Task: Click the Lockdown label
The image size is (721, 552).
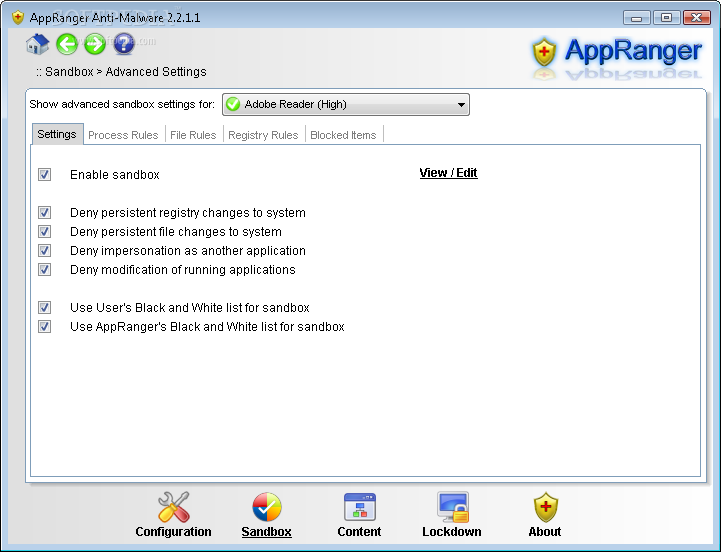Action: click(x=452, y=532)
